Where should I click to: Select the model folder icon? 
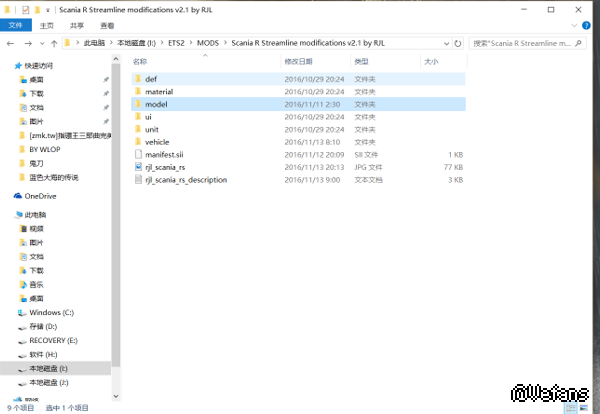(x=138, y=104)
